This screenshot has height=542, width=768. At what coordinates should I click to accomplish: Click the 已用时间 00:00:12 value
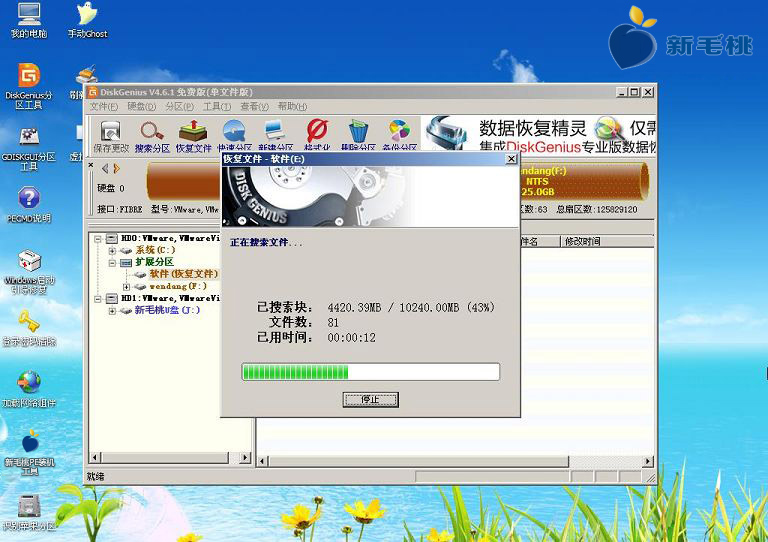point(351,337)
